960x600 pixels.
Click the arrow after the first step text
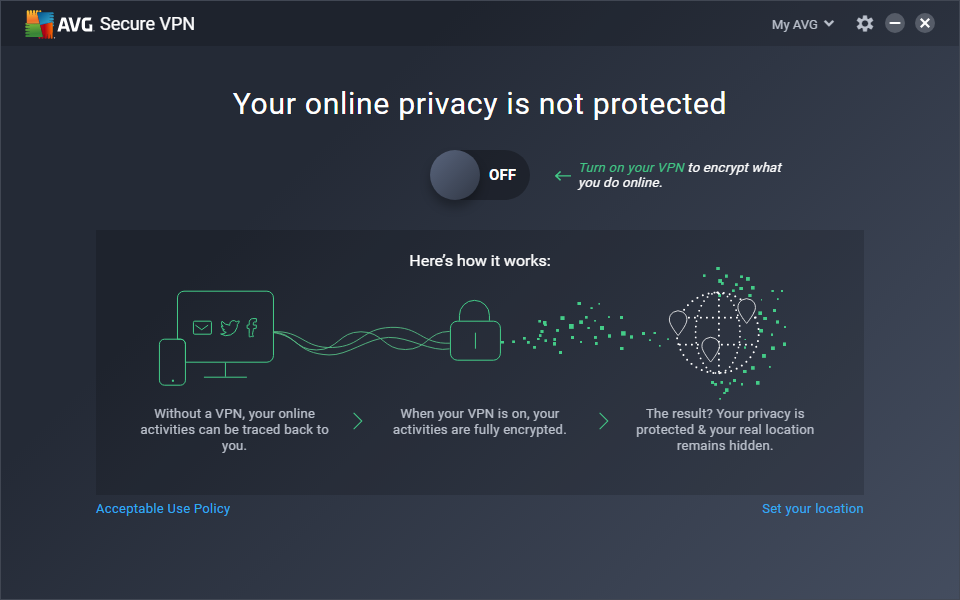[x=357, y=421]
